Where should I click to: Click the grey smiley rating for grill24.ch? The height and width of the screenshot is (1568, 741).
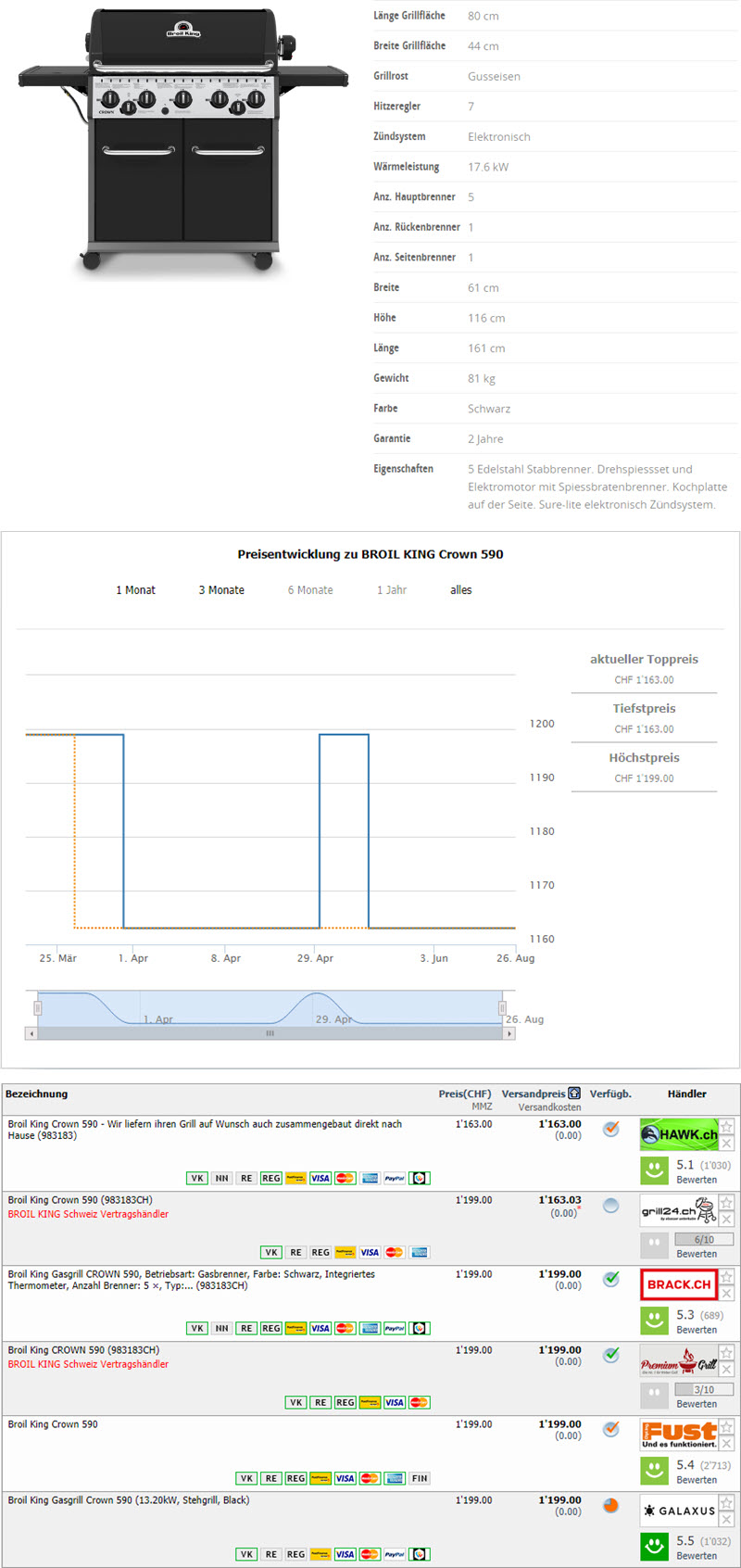pyautogui.click(x=655, y=1244)
